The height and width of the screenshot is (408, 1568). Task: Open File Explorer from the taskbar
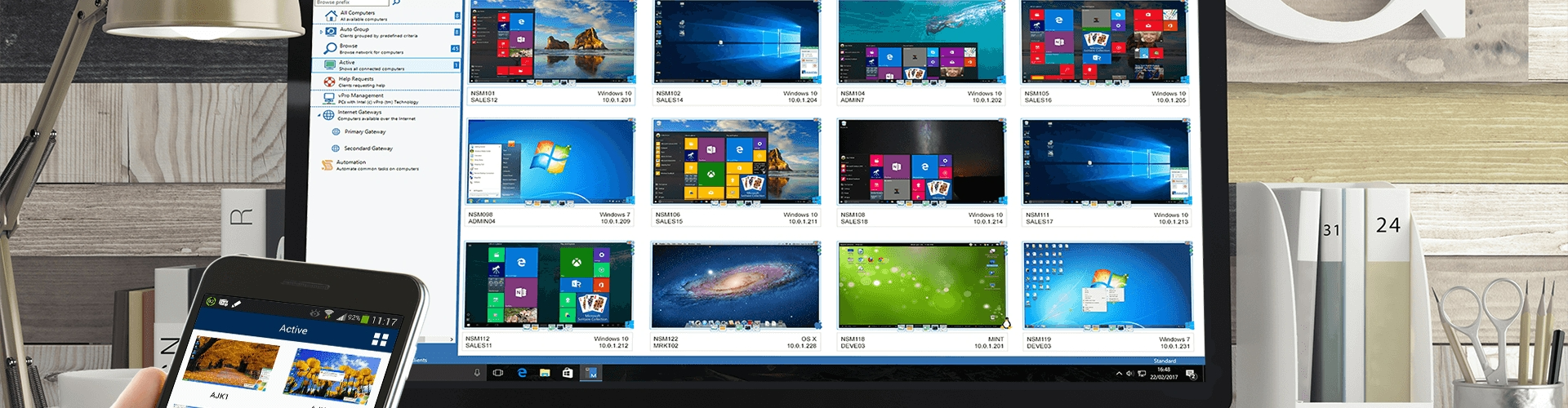[545, 373]
